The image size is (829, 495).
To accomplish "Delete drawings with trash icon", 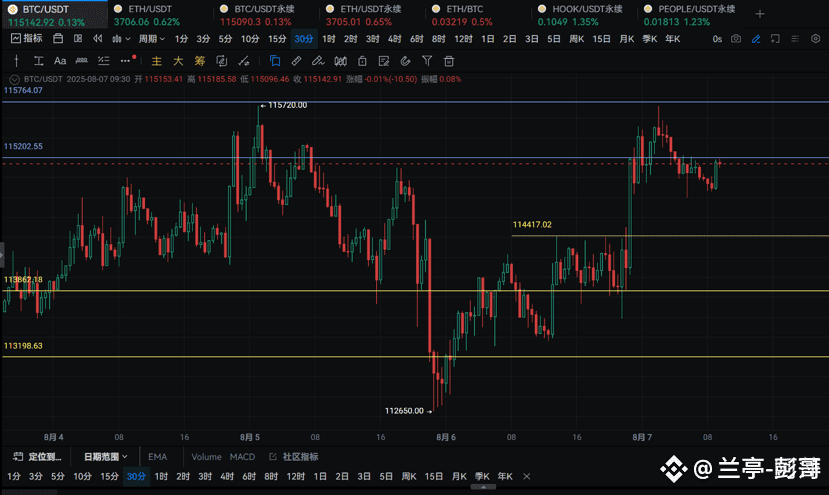I will click(x=449, y=61).
